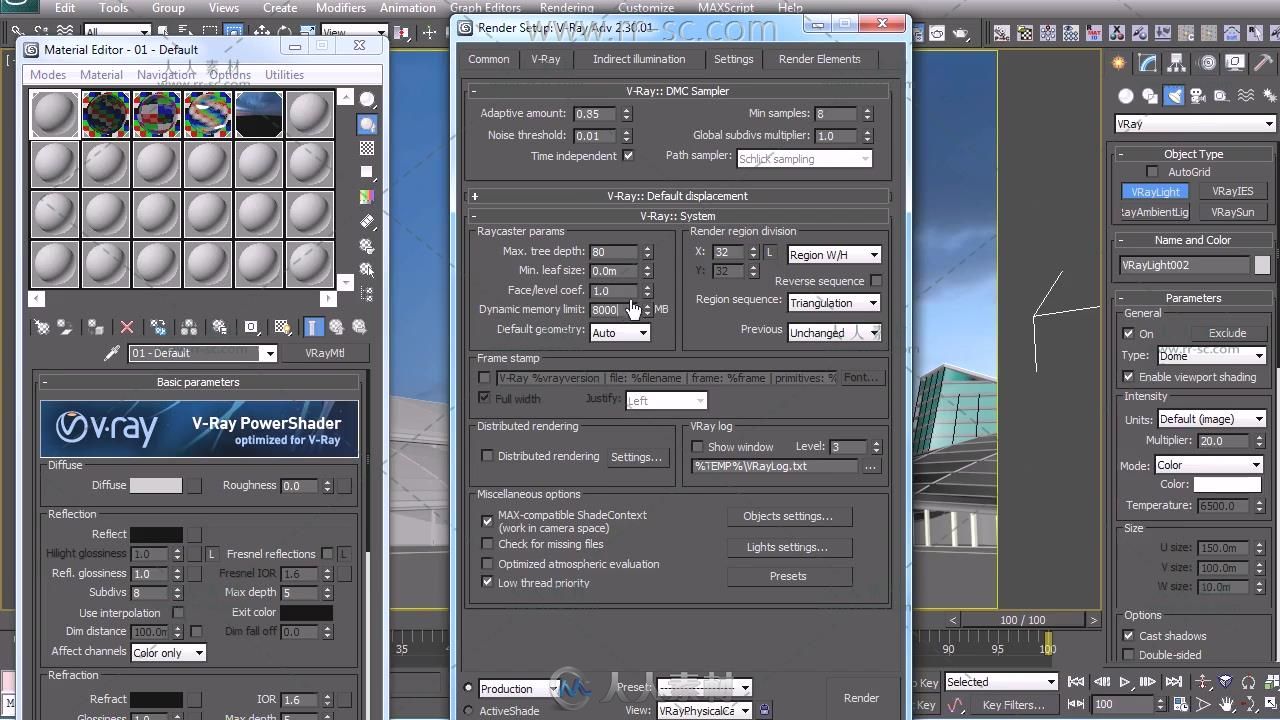Viewport: 1280px width, 720px height.
Task: Open the Previous Unchanged dropdown
Action: [x=834, y=333]
